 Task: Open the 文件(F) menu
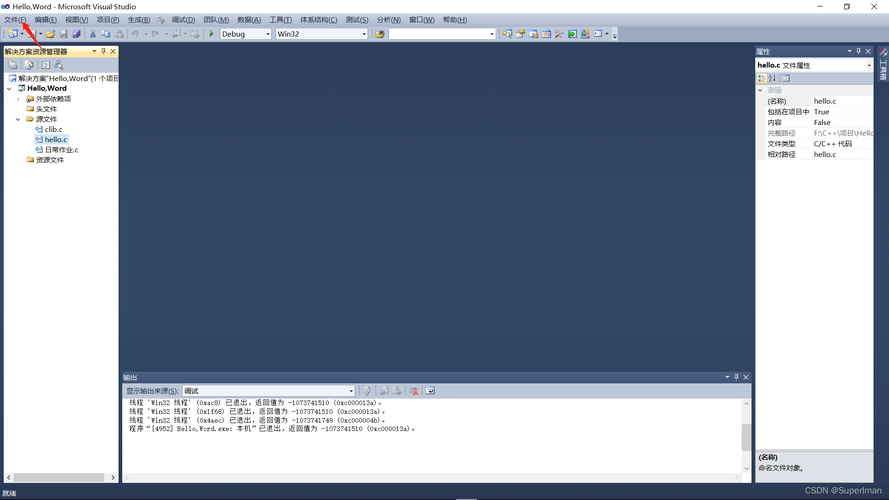[15, 20]
